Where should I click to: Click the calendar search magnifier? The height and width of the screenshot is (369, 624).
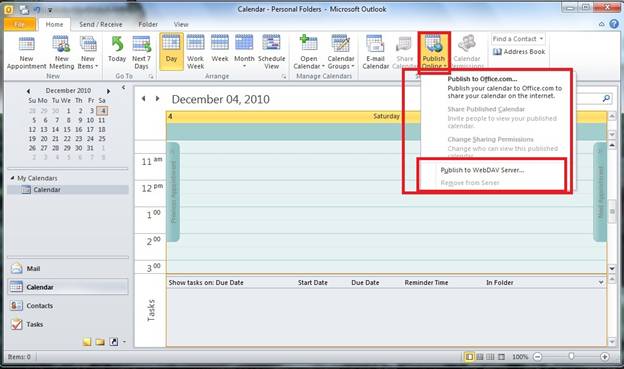606,98
